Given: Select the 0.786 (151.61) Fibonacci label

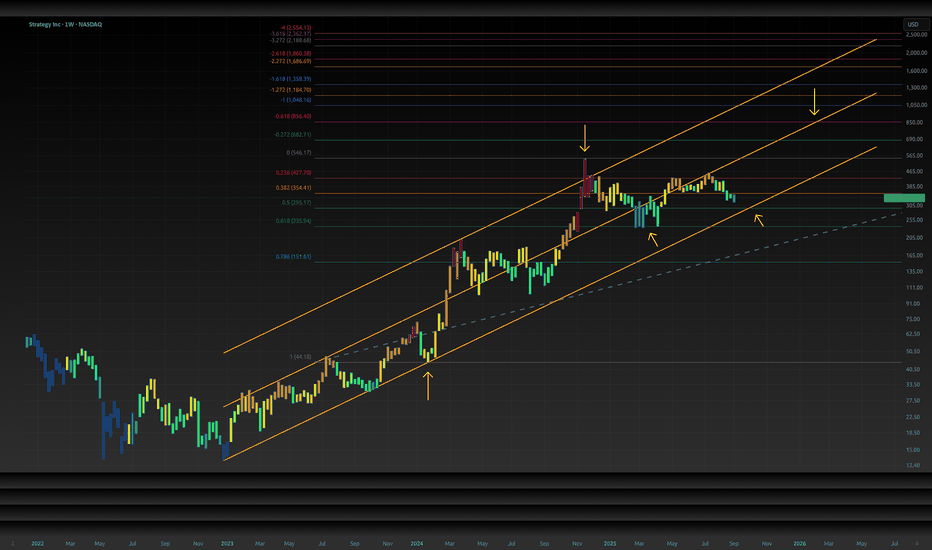Looking at the screenshot, I should tap(293, 257).
